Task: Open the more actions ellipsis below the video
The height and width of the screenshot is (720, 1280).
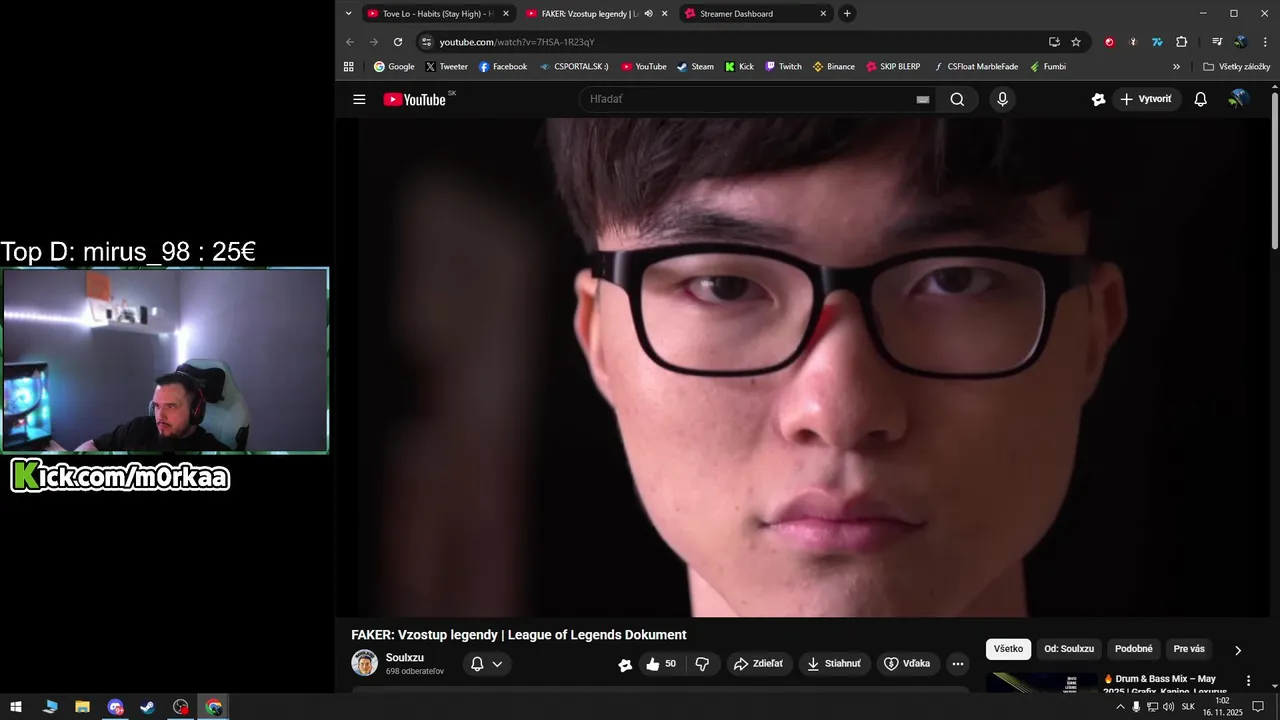Action: tap(957, 664)
